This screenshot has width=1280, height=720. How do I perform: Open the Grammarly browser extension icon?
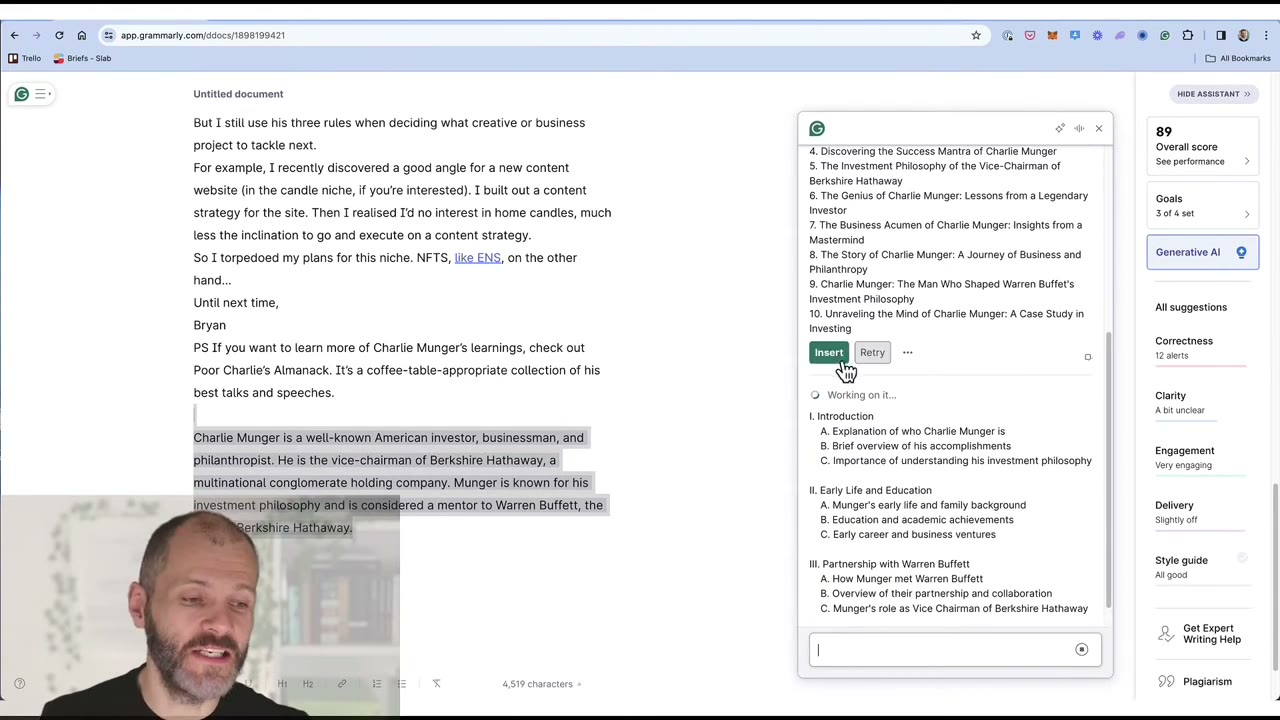pyautogui.click(x=1165, y=35)
